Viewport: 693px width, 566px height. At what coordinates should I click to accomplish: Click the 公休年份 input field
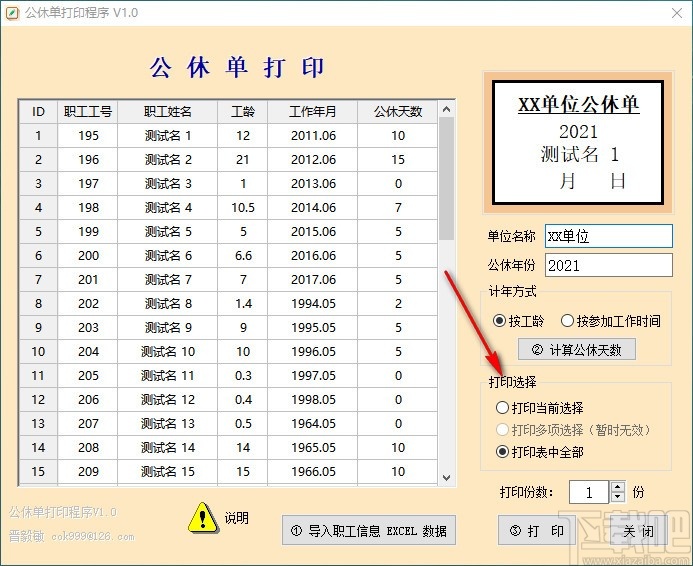click(609, 265)
